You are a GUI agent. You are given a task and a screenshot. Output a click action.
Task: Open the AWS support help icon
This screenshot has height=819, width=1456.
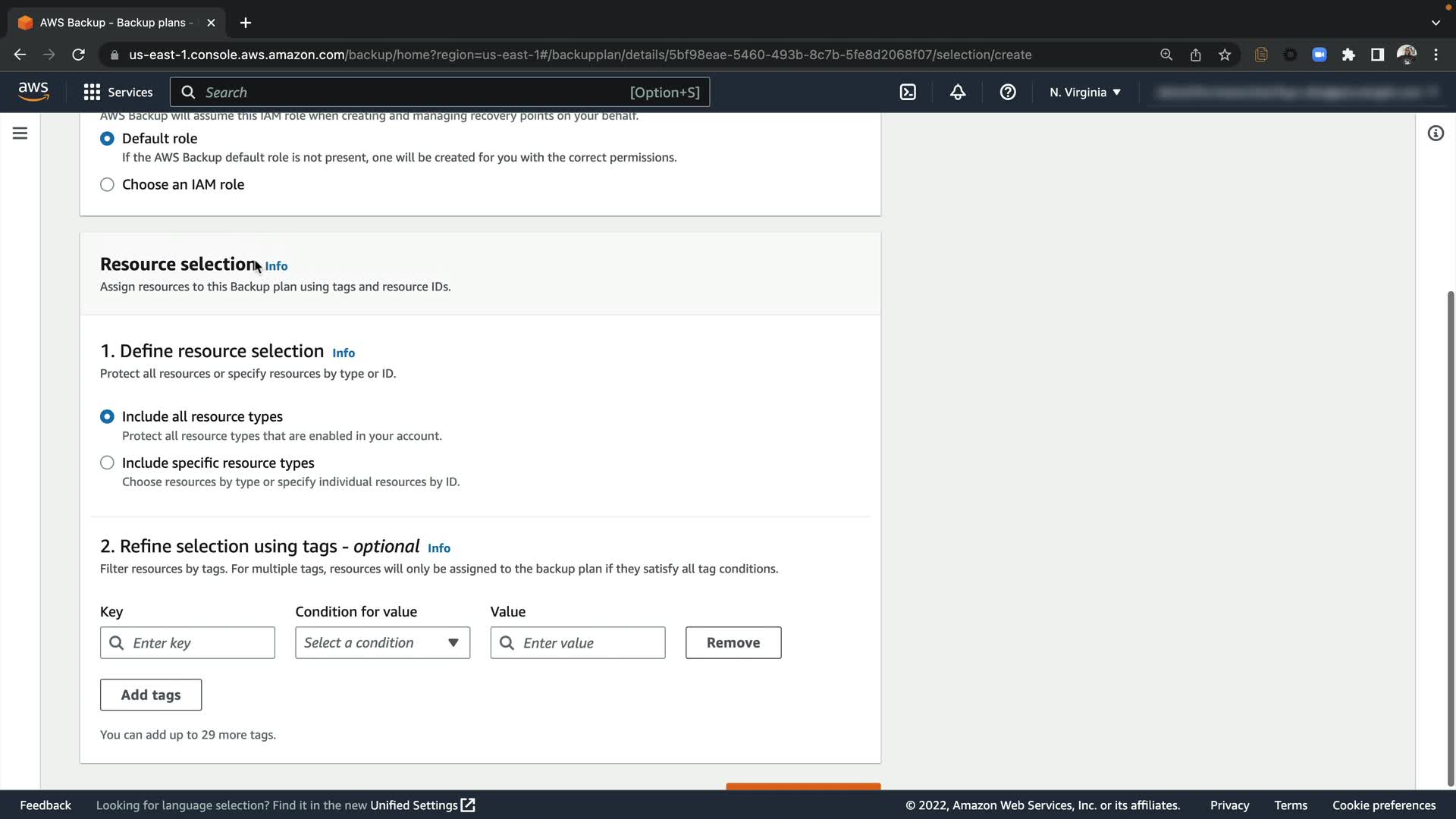[x=1008, y=93]
